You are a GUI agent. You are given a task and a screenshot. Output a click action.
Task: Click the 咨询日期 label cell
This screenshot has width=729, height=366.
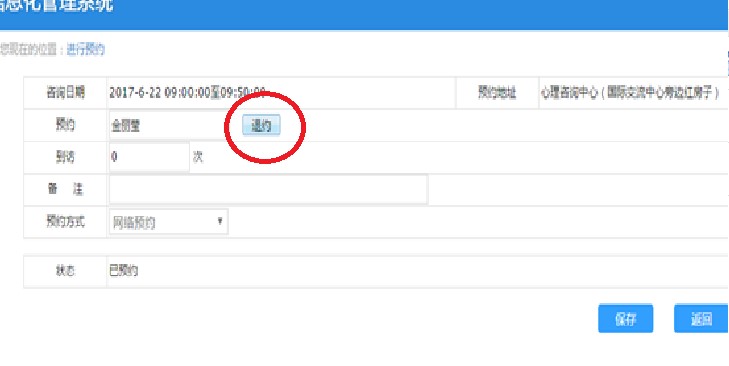tap(66, 93)
